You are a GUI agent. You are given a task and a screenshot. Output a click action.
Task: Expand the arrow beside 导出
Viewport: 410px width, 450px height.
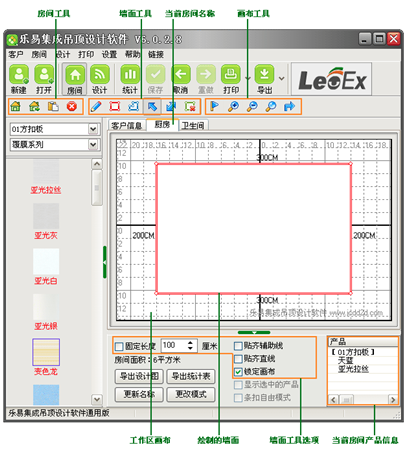[282, 79]
